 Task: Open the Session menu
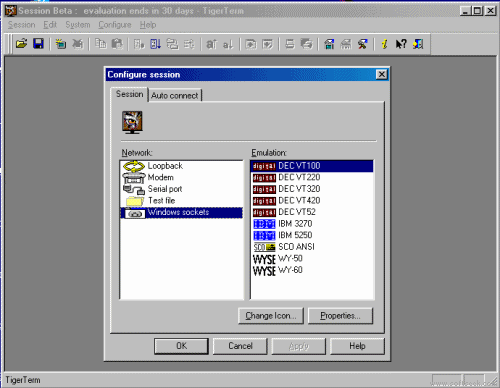click(x=21, y=25)
